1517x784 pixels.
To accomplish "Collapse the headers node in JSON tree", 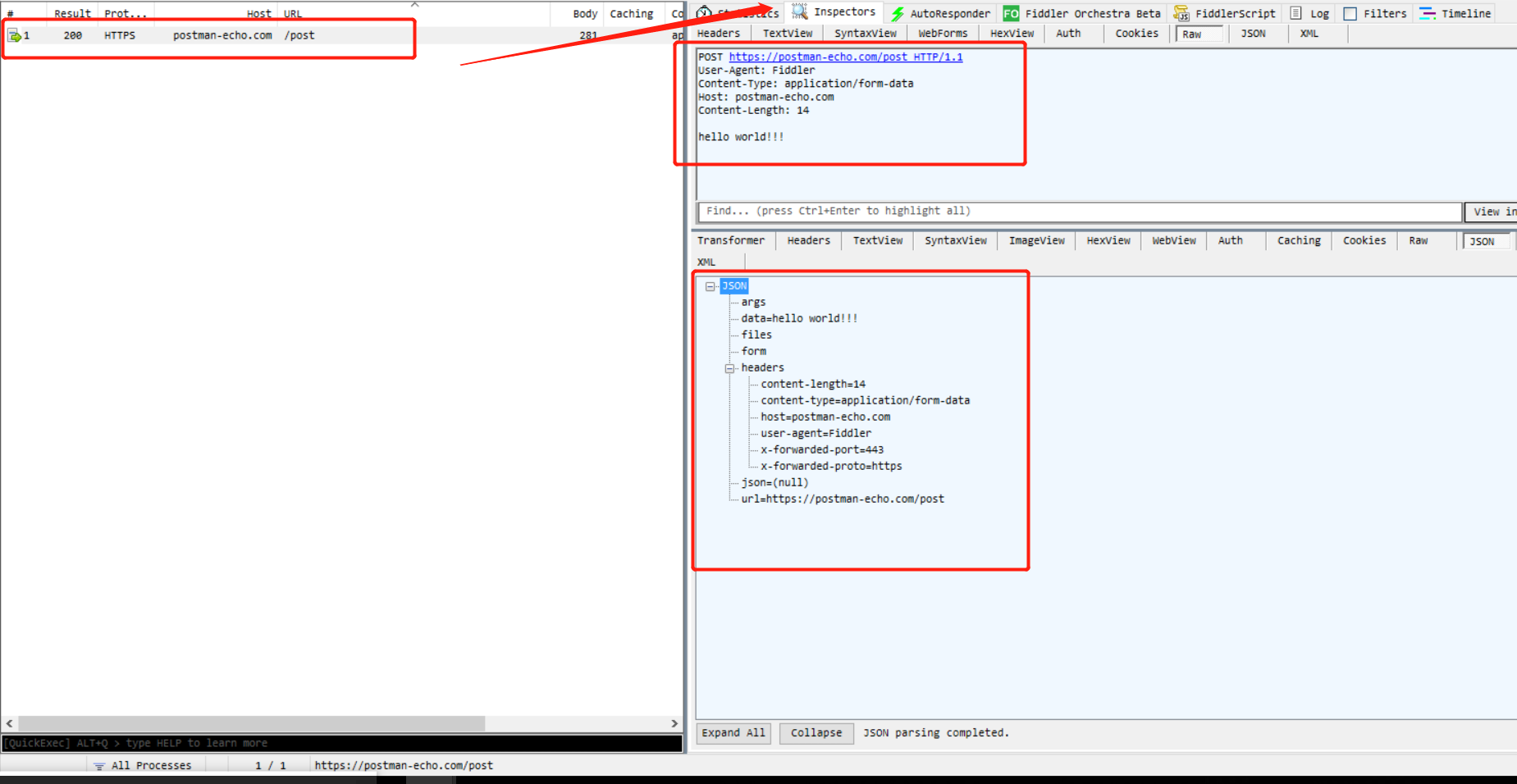I will click(x=729, y=369).
